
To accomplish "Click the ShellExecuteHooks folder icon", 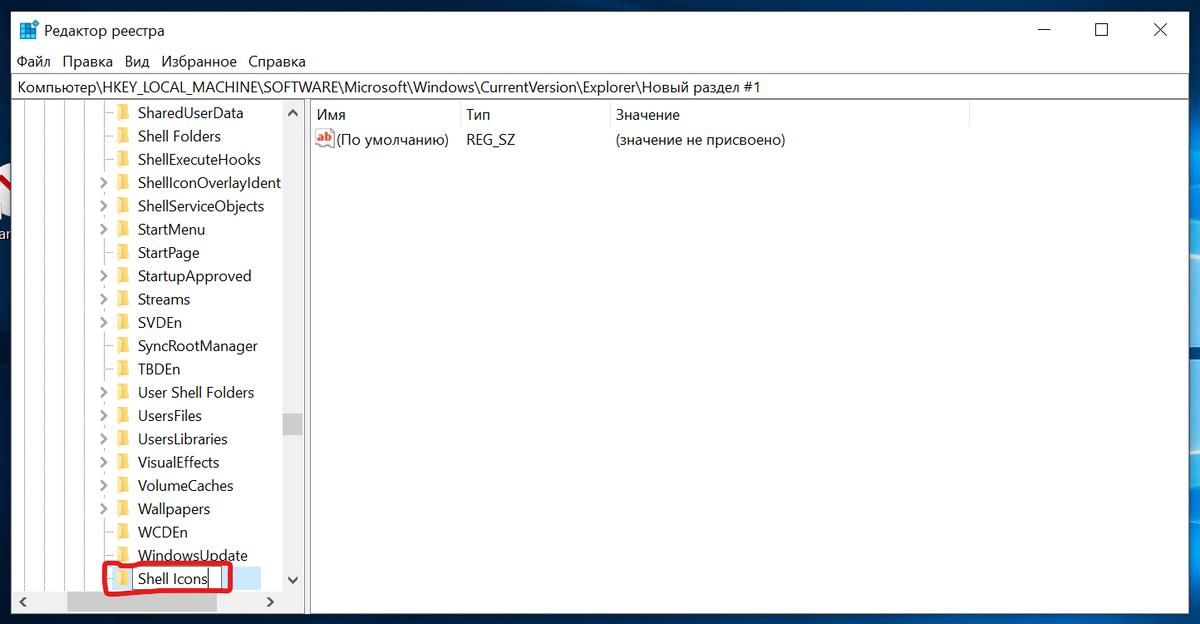I will point(123,159).
